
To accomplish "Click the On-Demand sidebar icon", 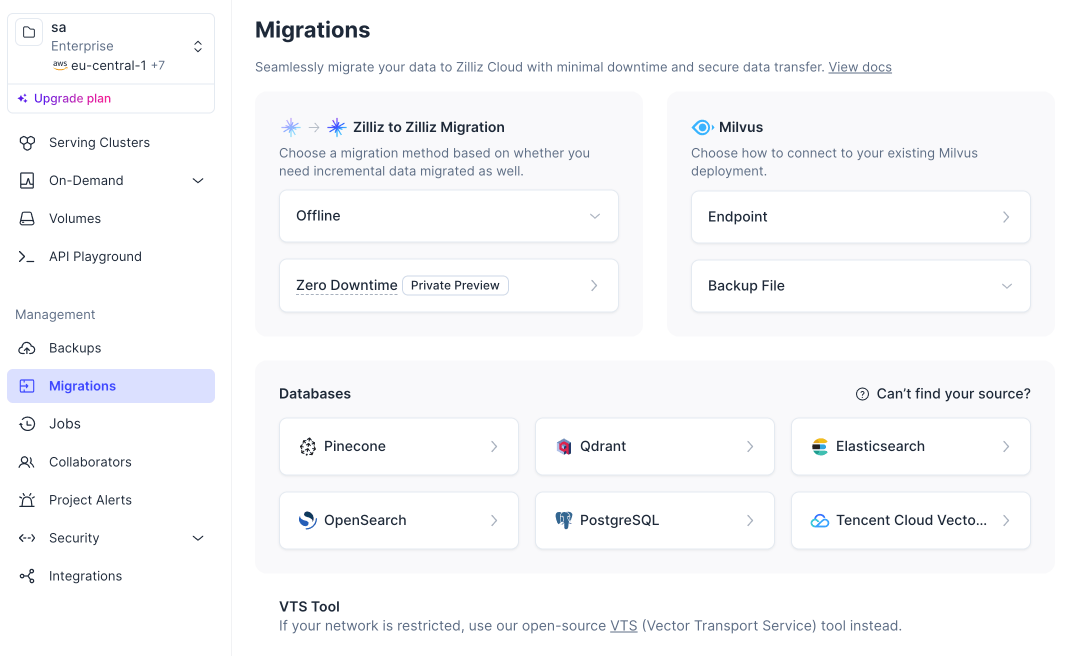I will [x=27, y=180].
